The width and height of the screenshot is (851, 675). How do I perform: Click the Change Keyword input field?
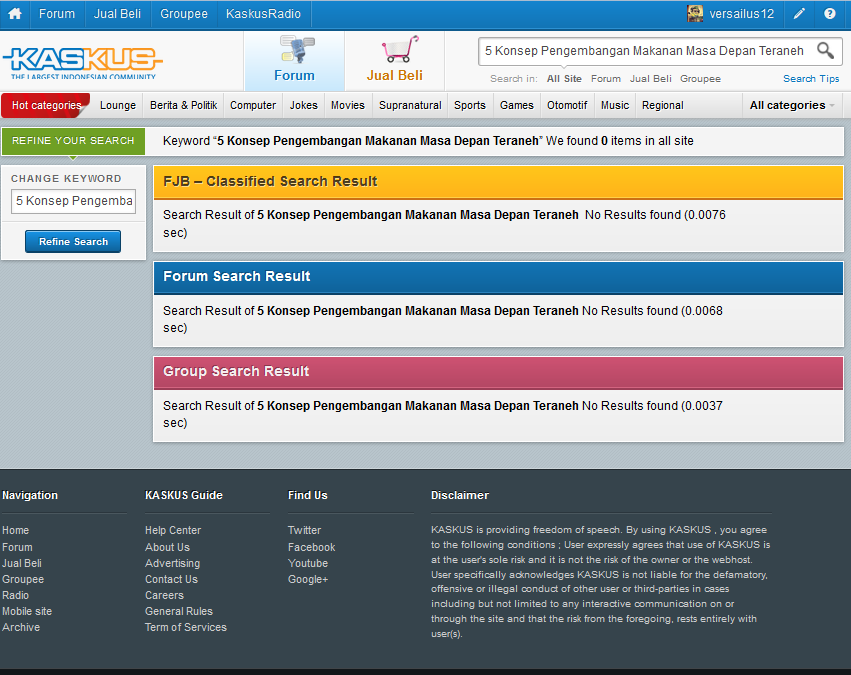(73, 201)
